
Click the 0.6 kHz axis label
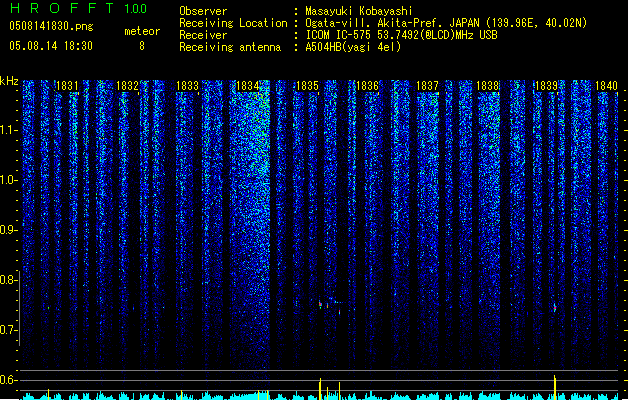(8, 380)
